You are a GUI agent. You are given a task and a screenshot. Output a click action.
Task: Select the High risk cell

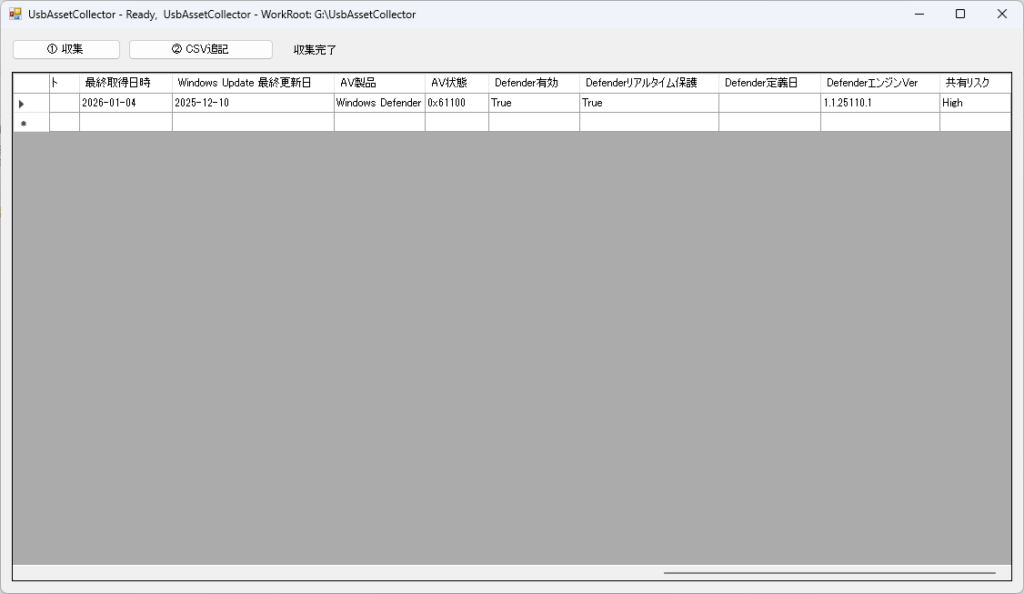pyautogui.click(x=974, y=103)
